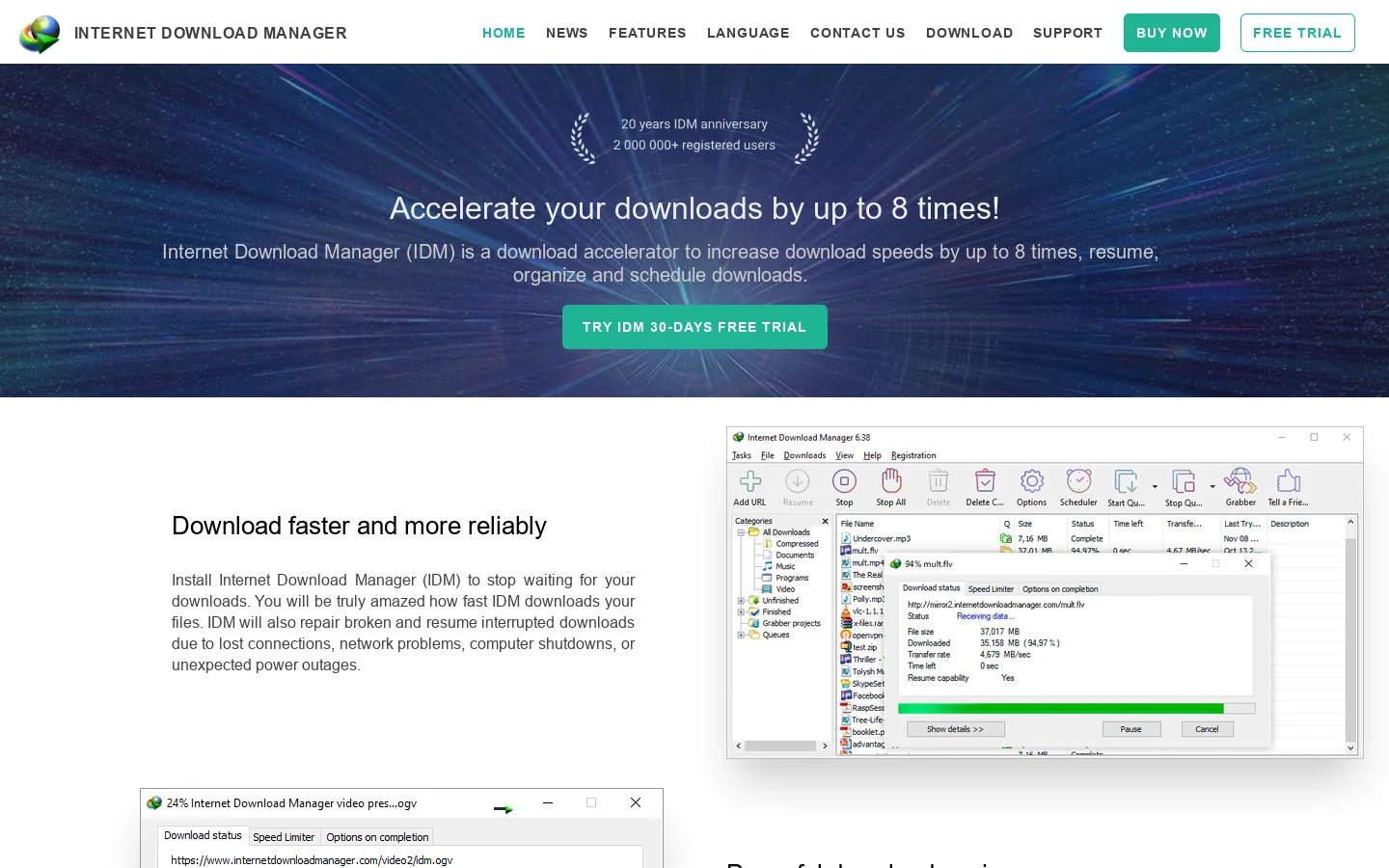Image resolution: width=1389 pixels, height=868 pixels.
Task: Click the Add URL icon in IDM toolbar
Action: 749,481
